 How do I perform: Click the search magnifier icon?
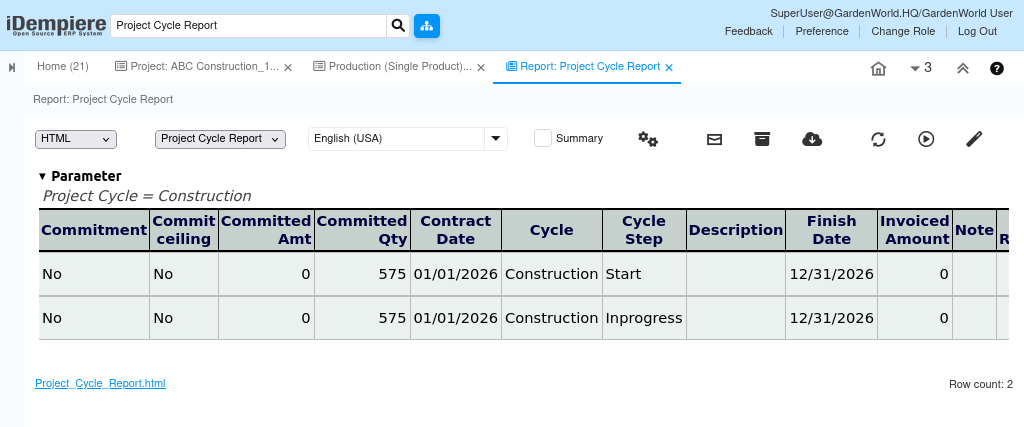(x=398, y=25)
